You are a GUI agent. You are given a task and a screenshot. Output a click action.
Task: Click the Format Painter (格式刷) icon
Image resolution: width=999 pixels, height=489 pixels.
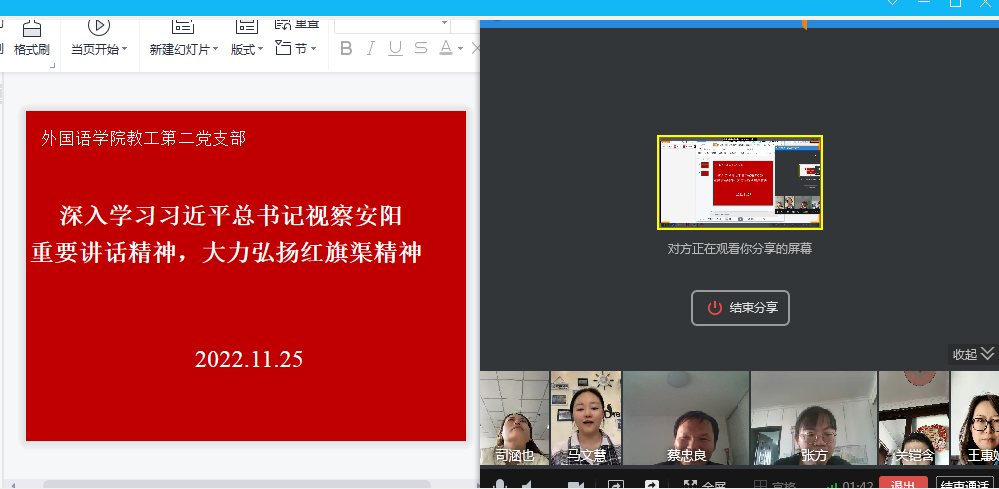32,28
